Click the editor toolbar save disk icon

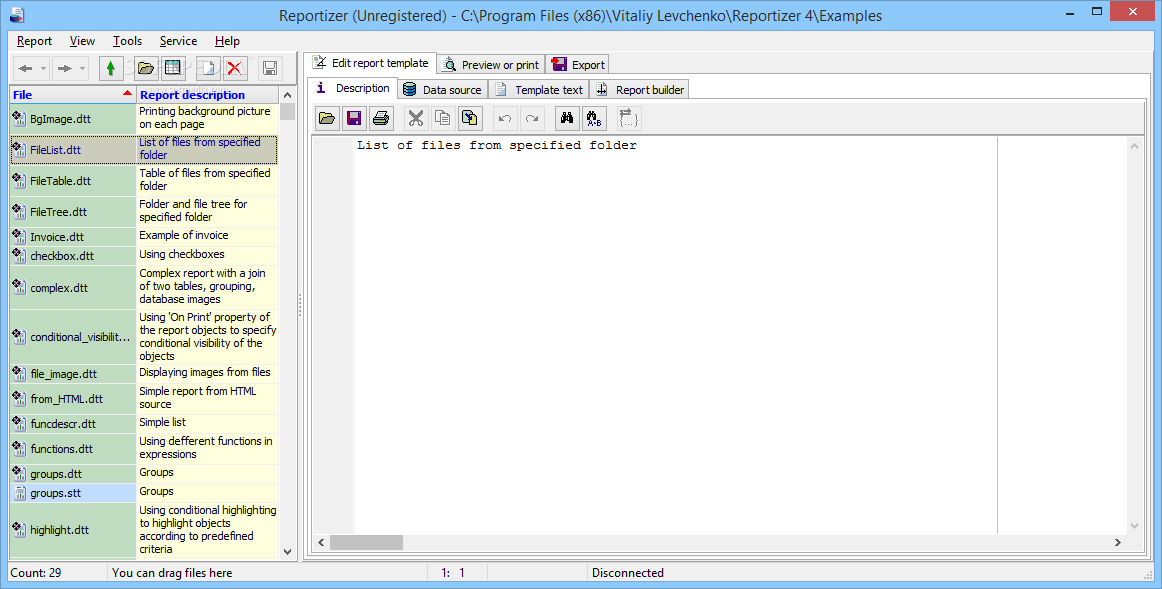(353, 118)
